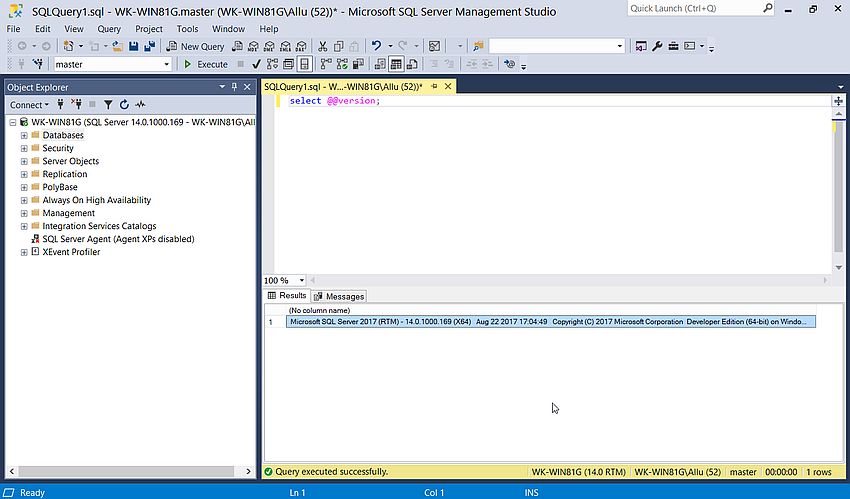Expand Always On High Availability node
Image resolution: width=850 pixels, height=499 pixels.
(24, 200)
